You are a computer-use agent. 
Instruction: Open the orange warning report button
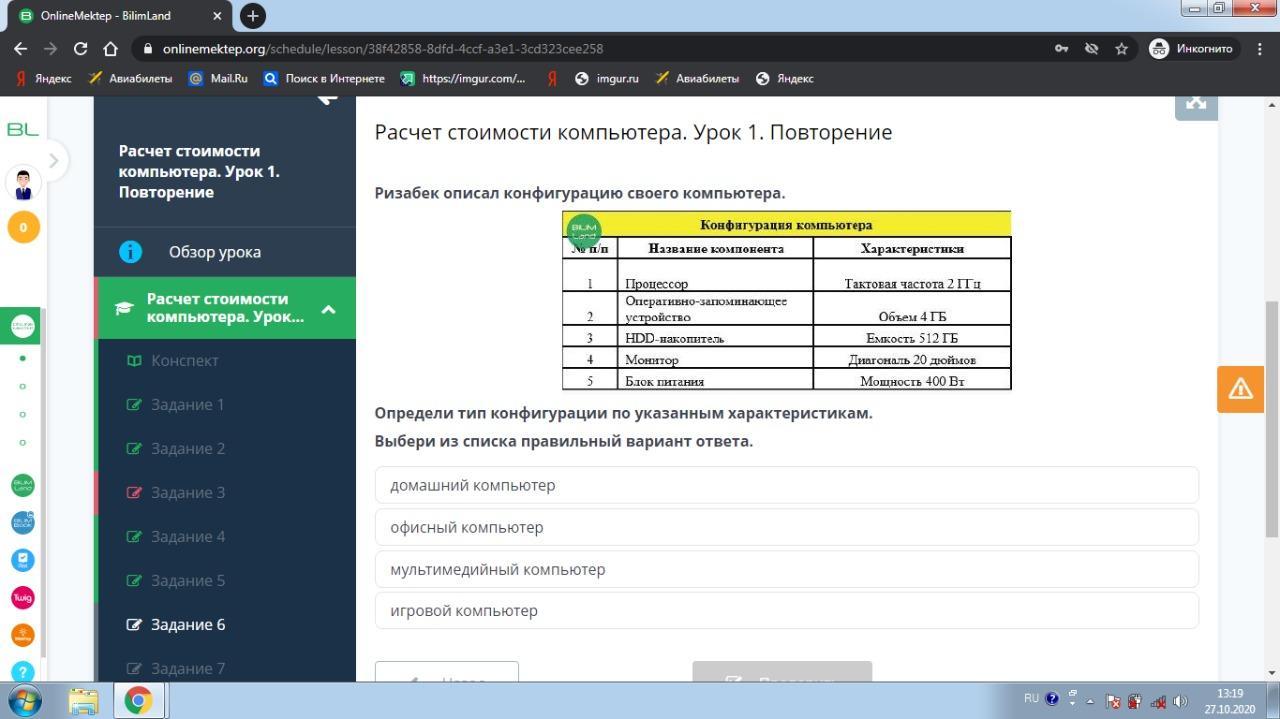pos(1240,389)
